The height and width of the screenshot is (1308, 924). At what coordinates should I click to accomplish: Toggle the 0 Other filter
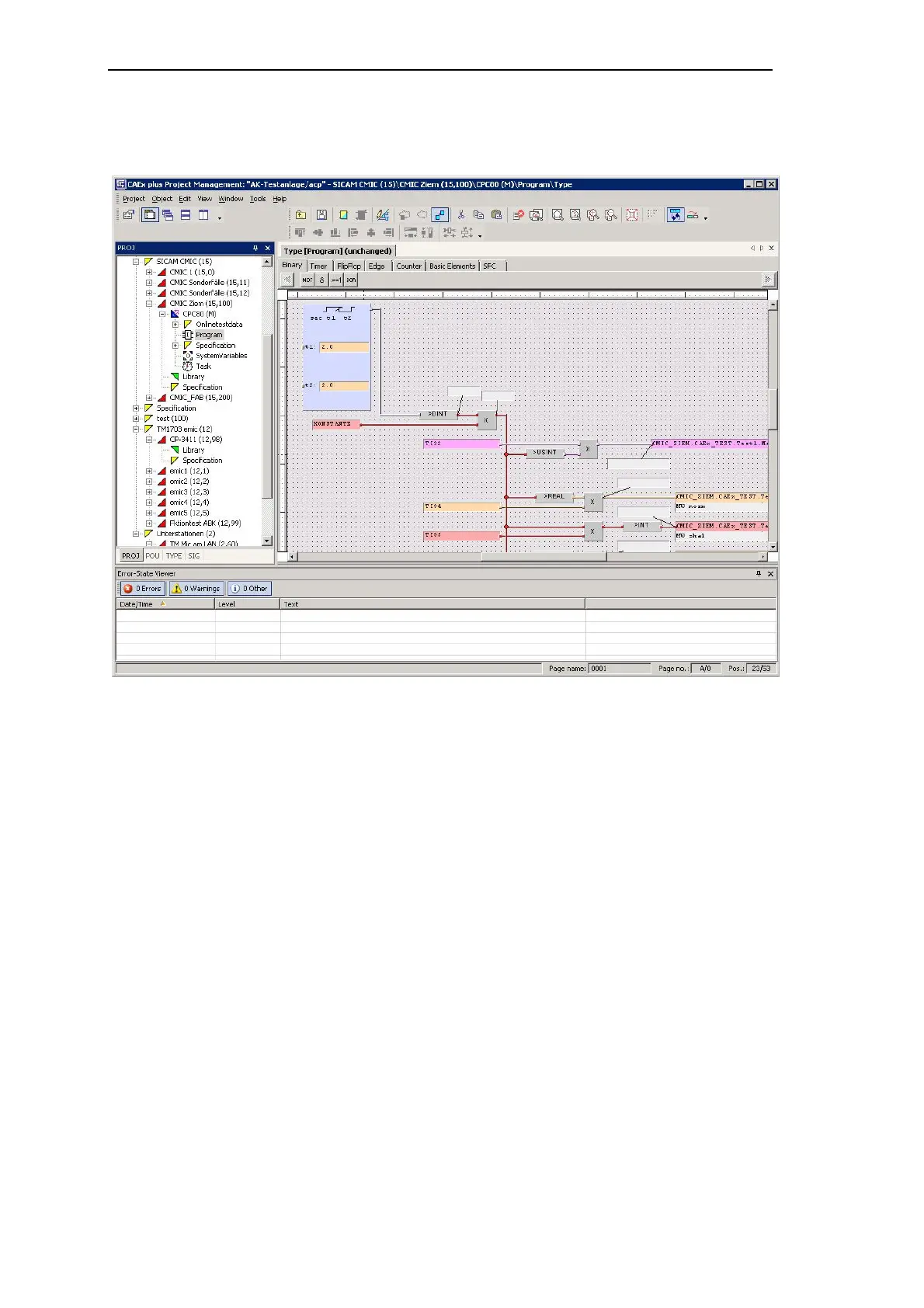(x=249, y=589)
